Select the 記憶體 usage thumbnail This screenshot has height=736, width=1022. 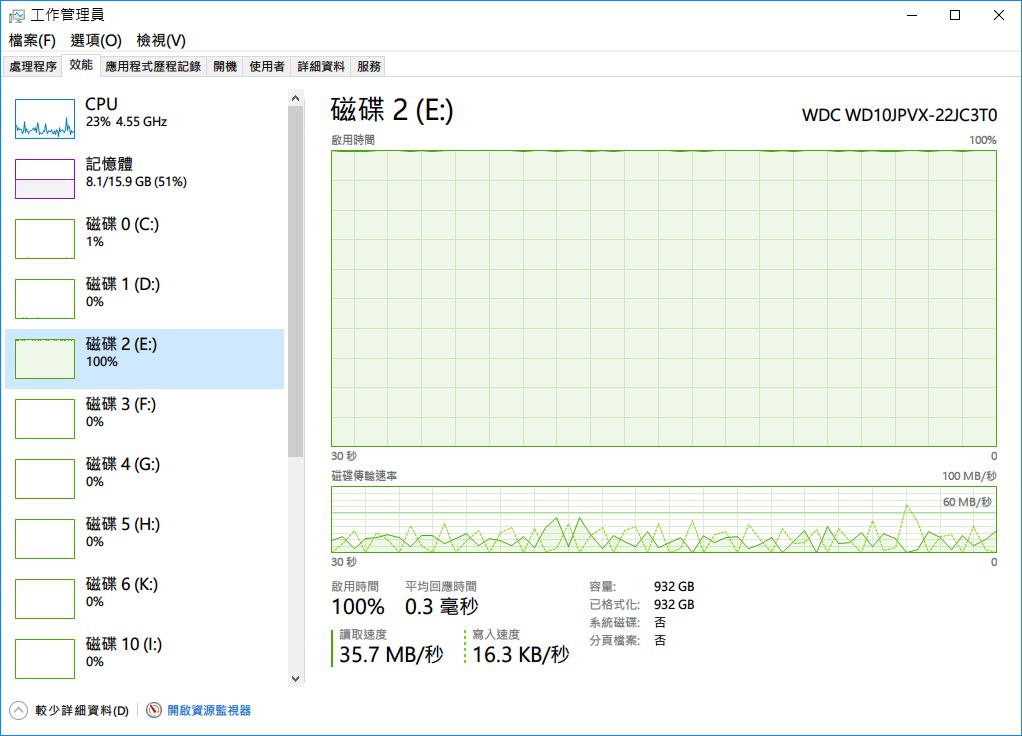[x=45, y=179]
